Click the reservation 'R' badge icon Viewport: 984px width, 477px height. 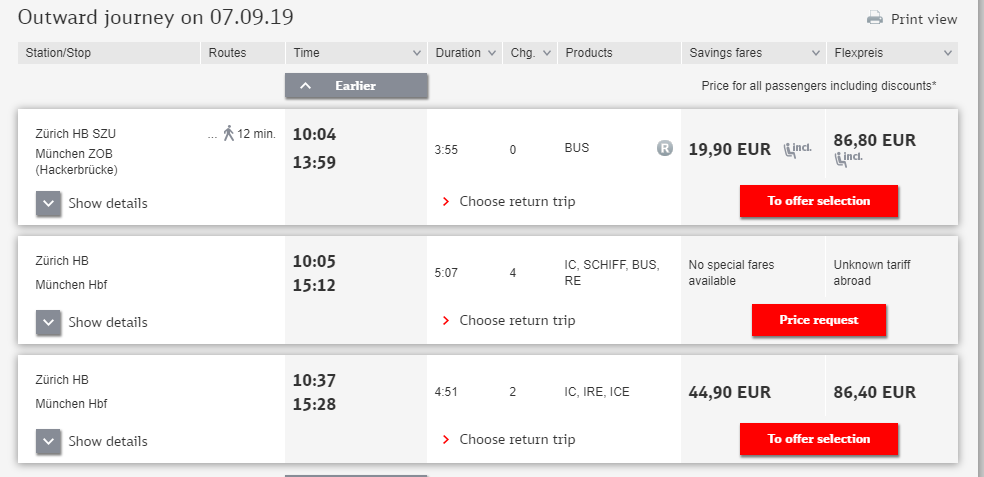[x=664, y=148]
